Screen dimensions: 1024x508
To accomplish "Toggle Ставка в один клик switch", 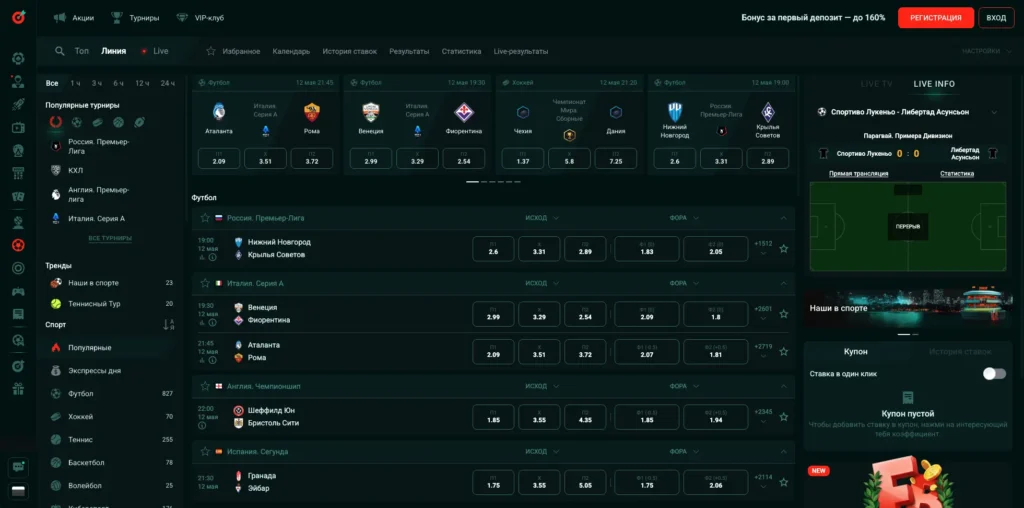I will [993, 373].
